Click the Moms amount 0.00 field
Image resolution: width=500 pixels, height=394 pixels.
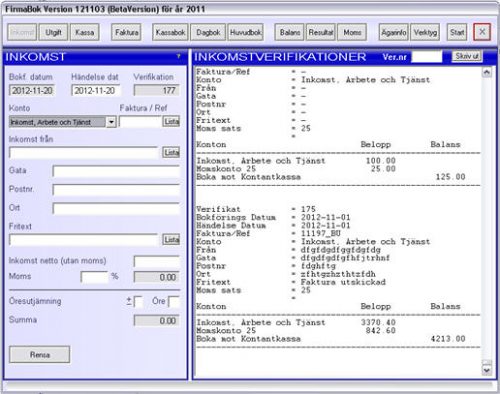157,277
